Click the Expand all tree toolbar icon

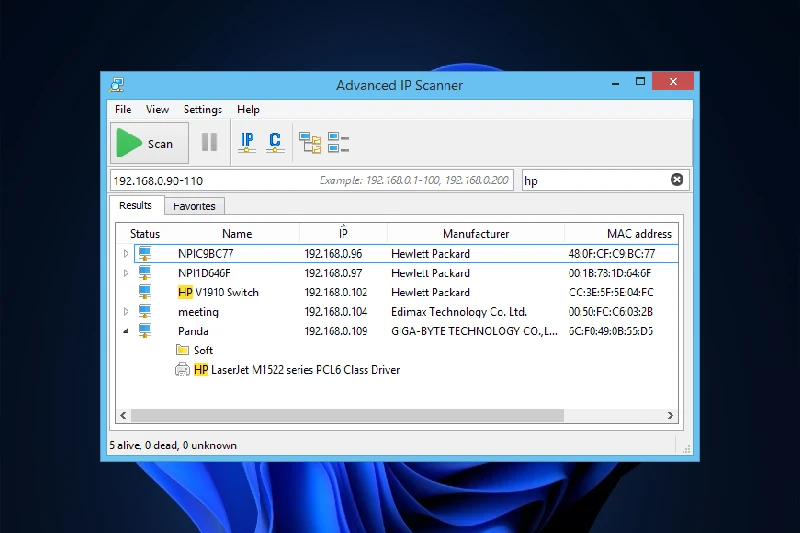click(310, 143)
